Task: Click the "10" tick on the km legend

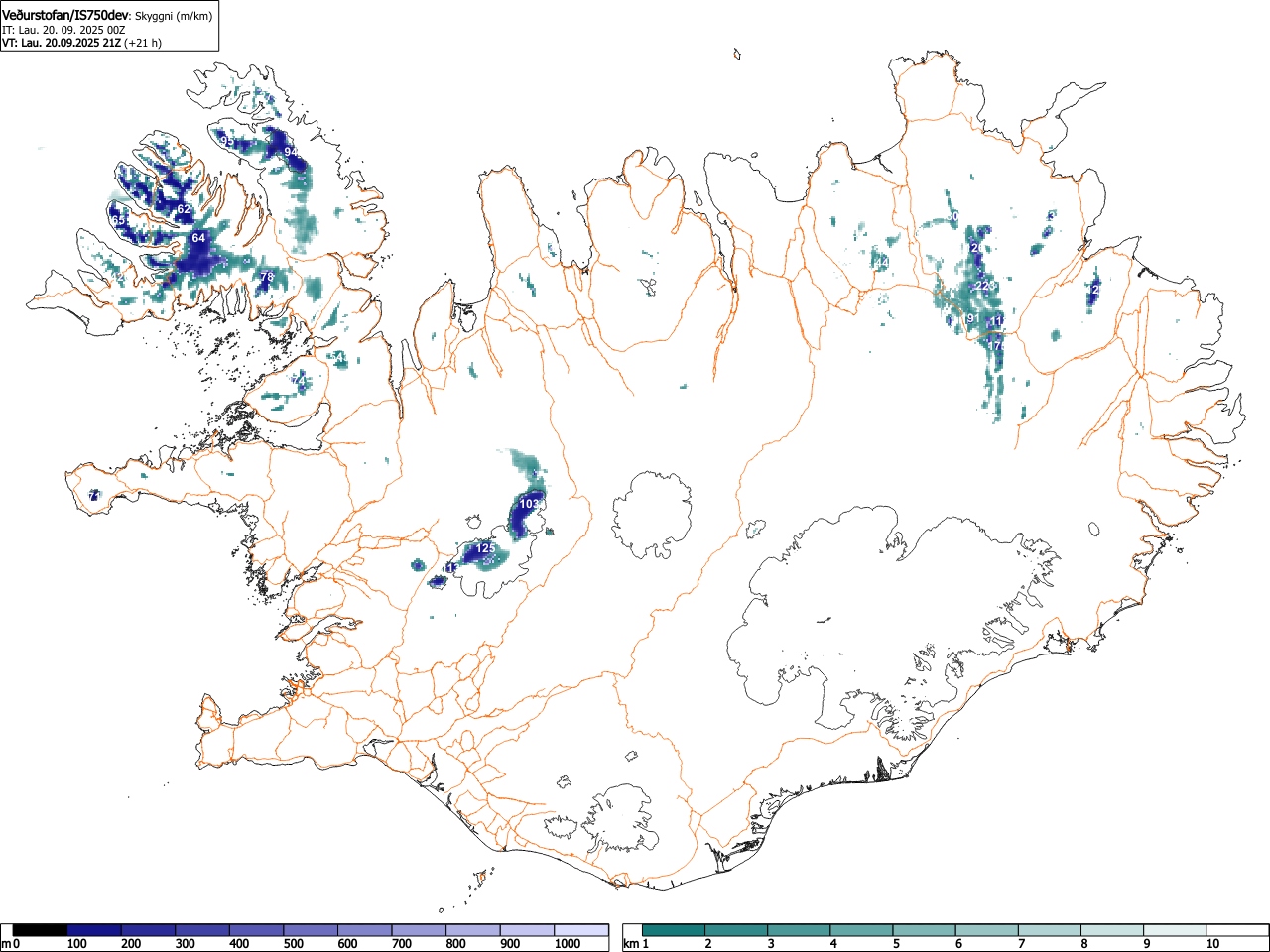Action: point(1212,944)
